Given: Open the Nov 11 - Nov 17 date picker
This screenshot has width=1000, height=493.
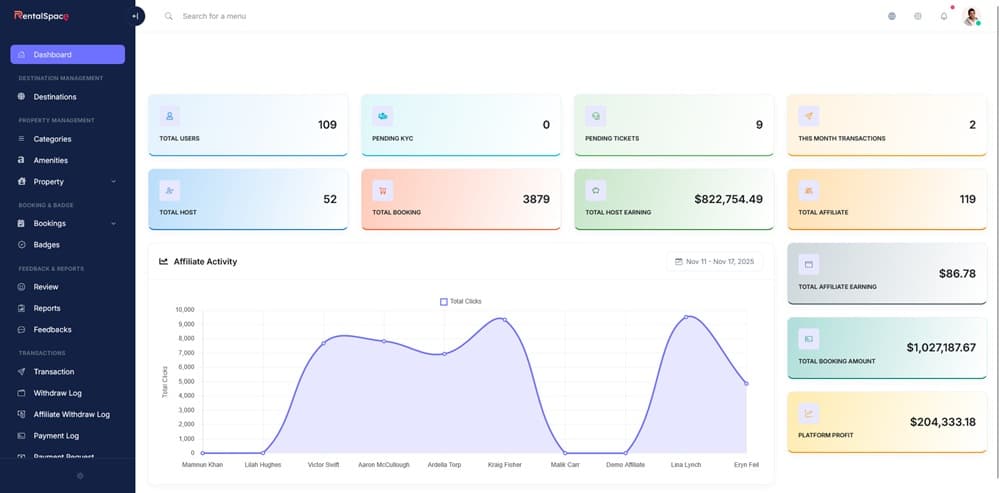Looking at the screenshot, I should [x=714, y=262].
